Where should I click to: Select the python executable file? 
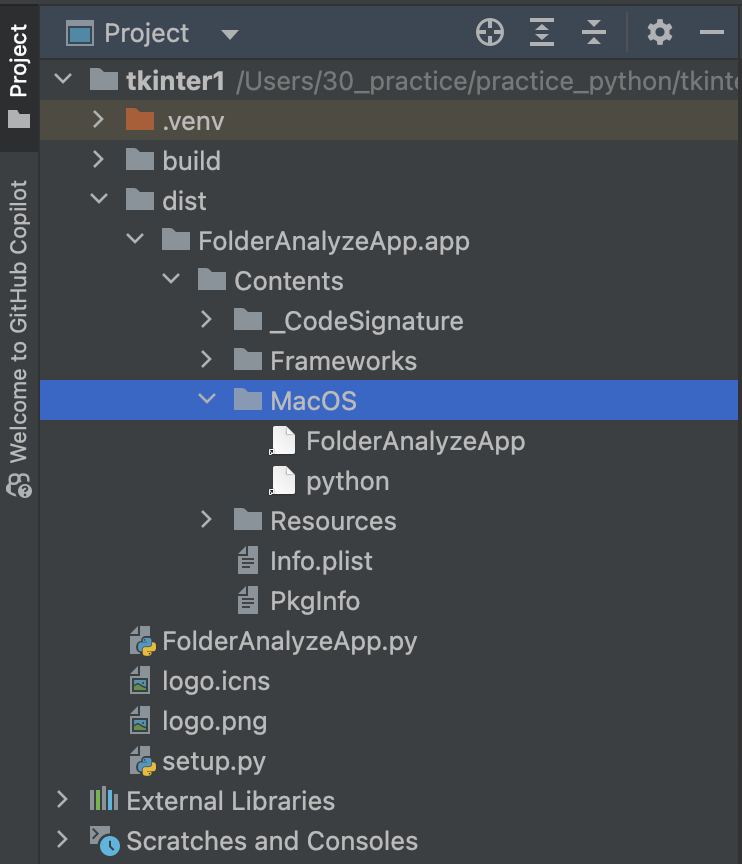[x=347, y=481]
